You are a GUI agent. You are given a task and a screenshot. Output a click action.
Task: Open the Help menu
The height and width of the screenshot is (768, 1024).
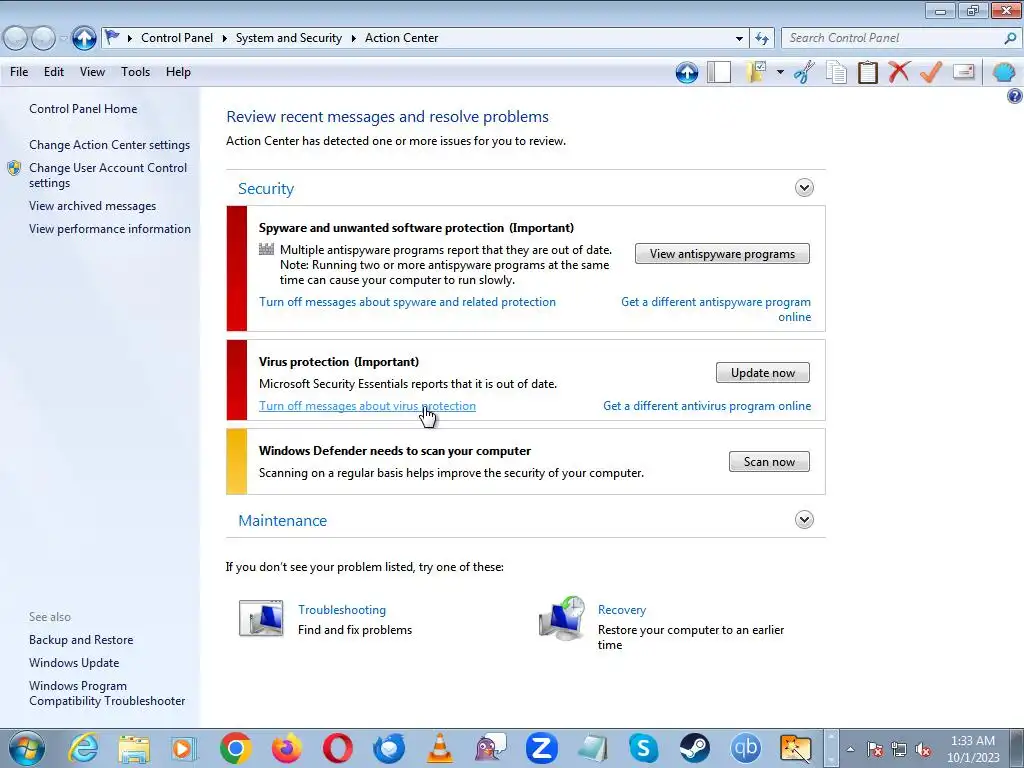(x=178, y=72)
